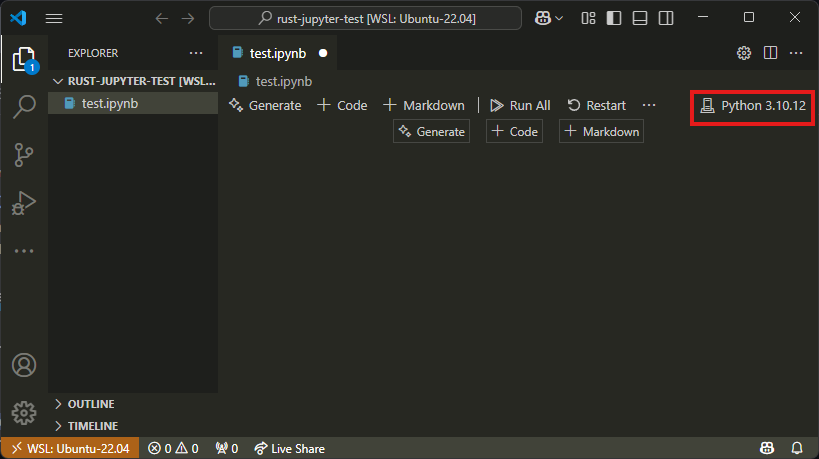Open the Run and Debug view
The width and height of the screenshot is (819, 459).
pos(24,203)
